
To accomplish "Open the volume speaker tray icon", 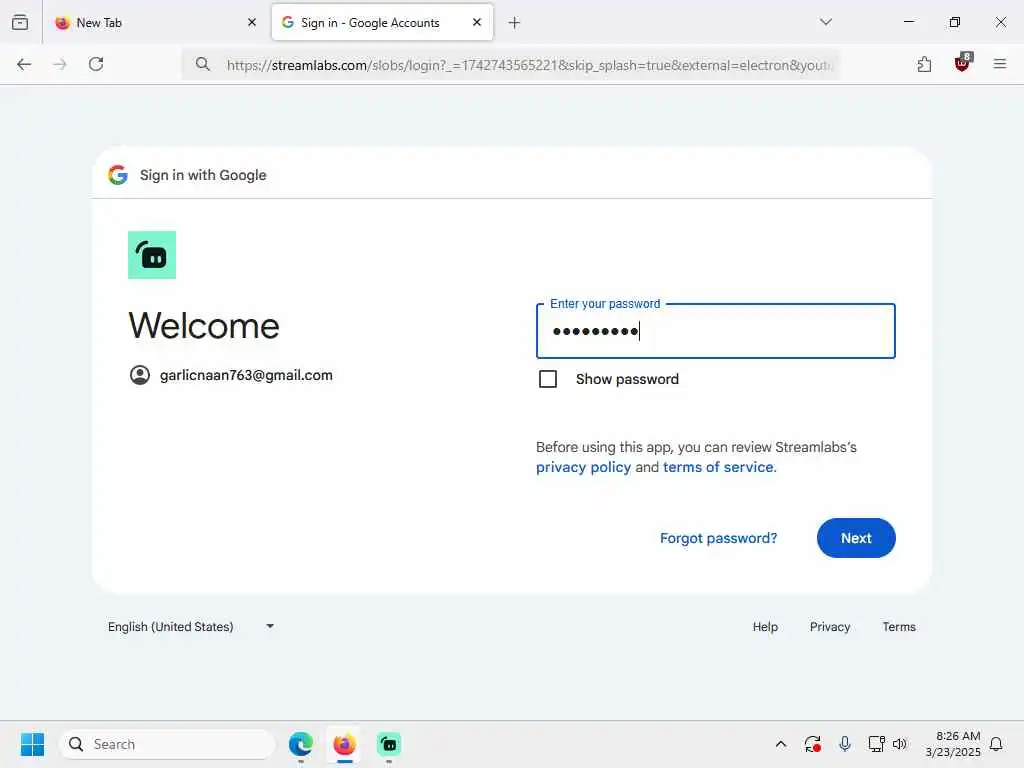I will [901, 744].
